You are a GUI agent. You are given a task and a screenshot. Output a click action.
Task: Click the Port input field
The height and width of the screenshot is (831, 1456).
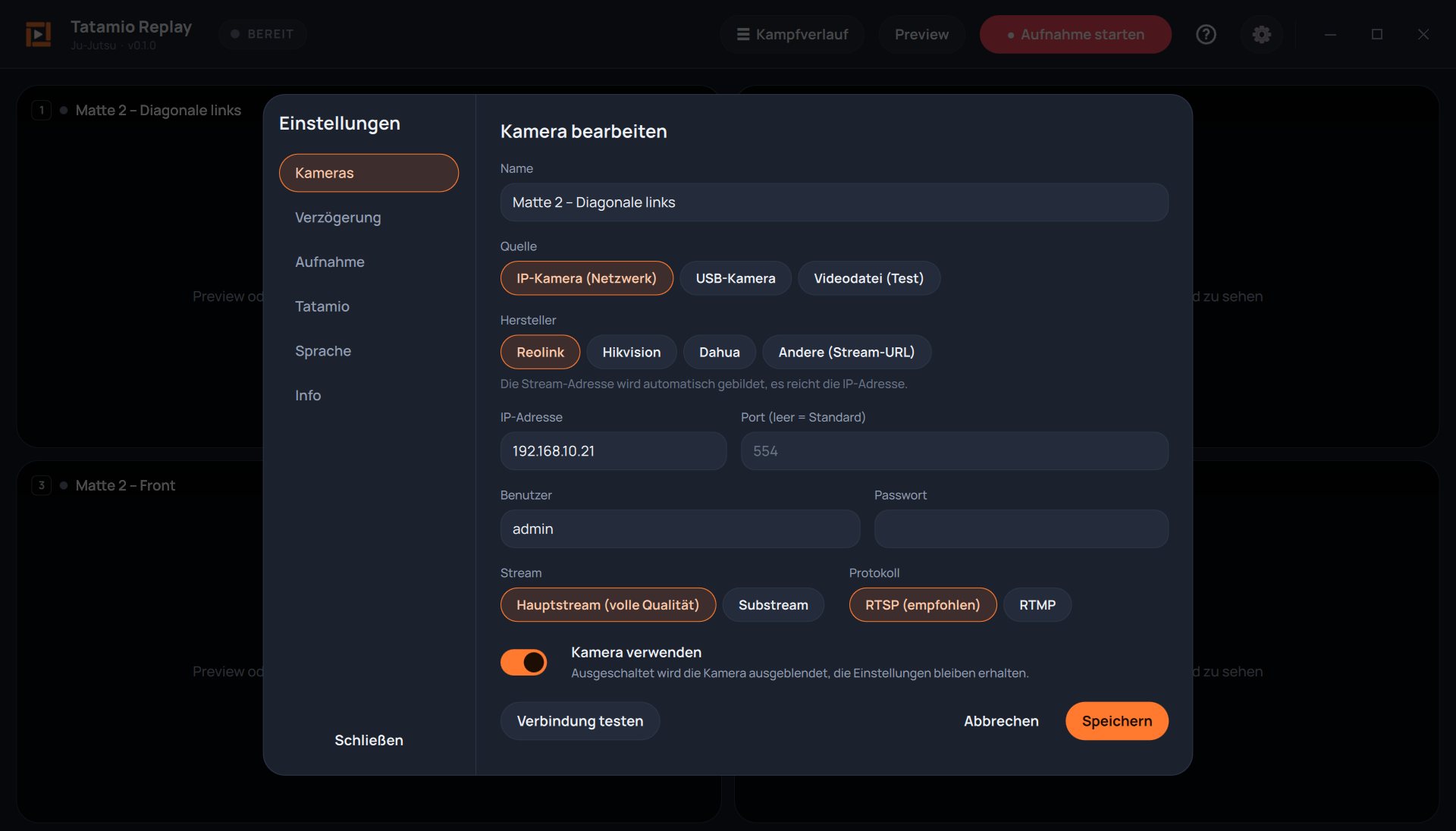[x=955, y=451]
